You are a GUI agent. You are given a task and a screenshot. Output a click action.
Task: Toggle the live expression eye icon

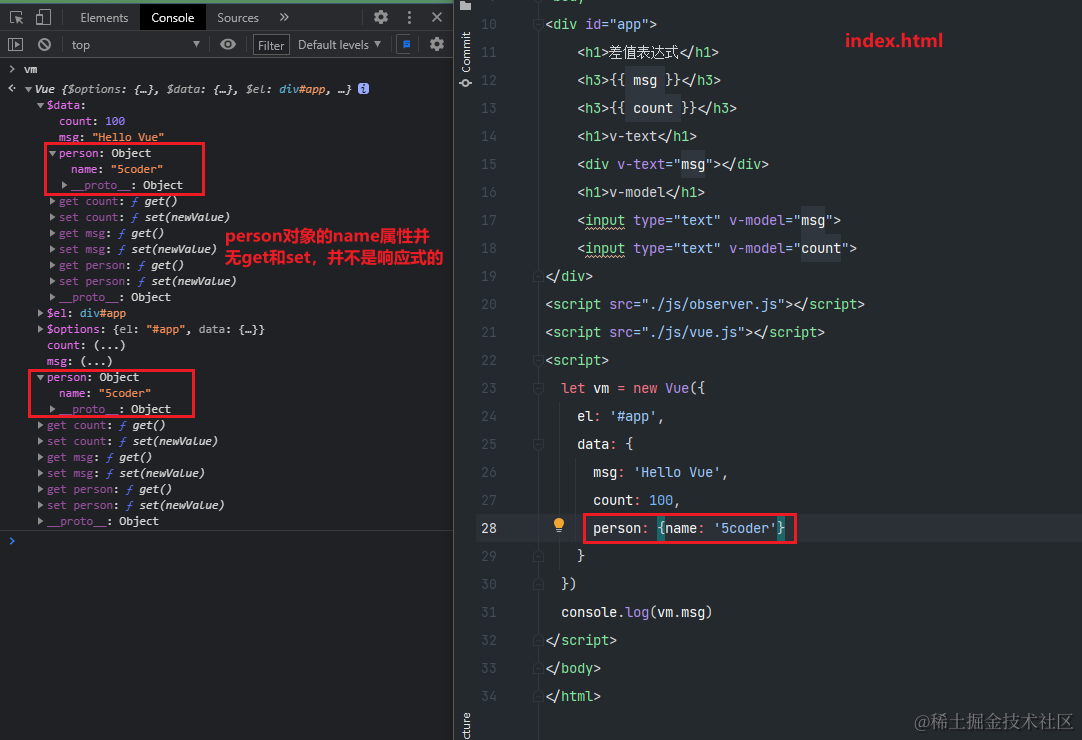[x=228, y=45]
